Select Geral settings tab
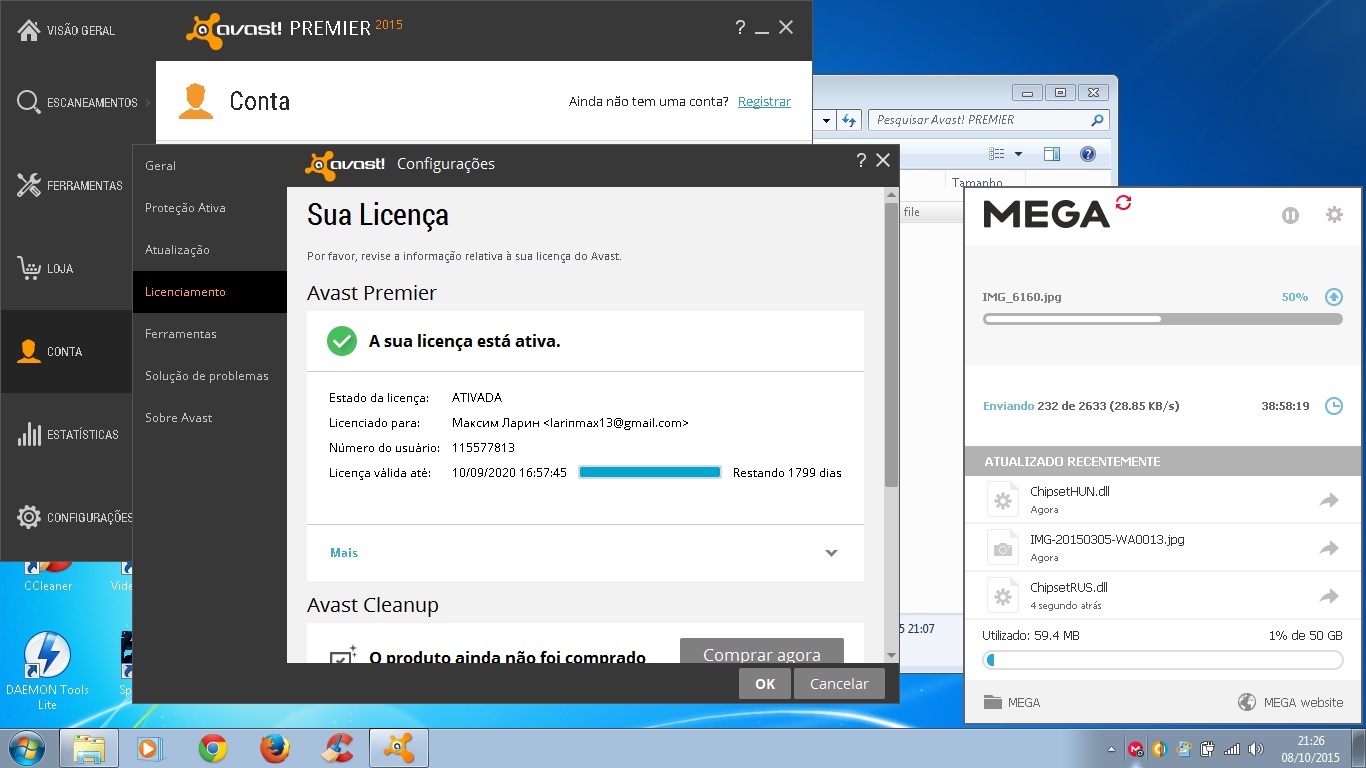1366x768 pixels. (x=209, y=166)
